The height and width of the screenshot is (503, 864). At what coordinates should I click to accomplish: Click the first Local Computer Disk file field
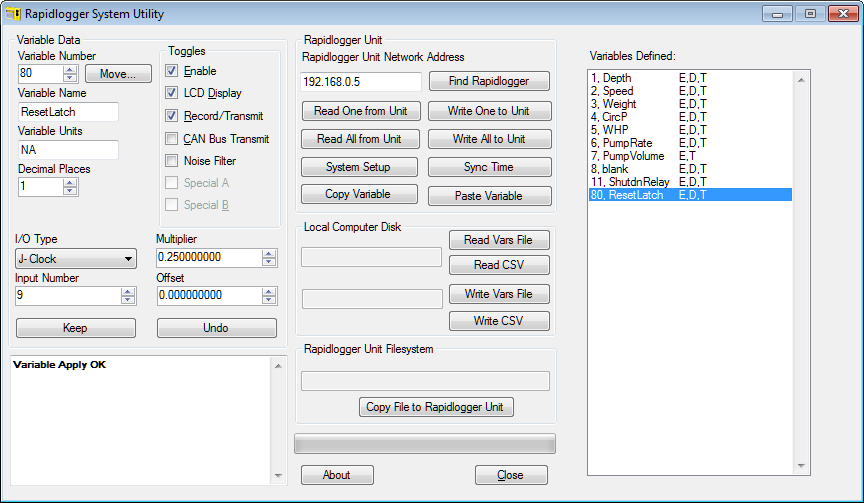pyautogui.click(x=371, y=257)
